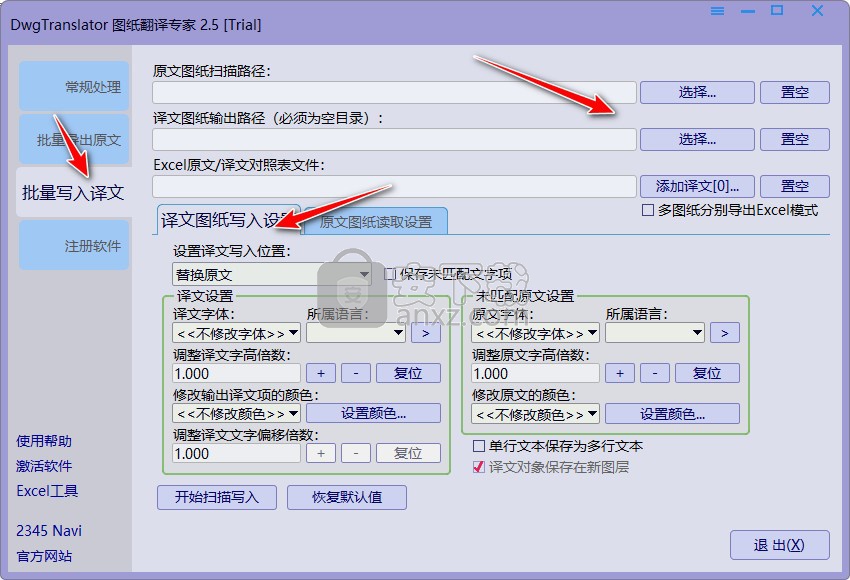Click 调整译文字高倍数 value field
Viewport: 850px width, 580px height.
tap(236, 373)
